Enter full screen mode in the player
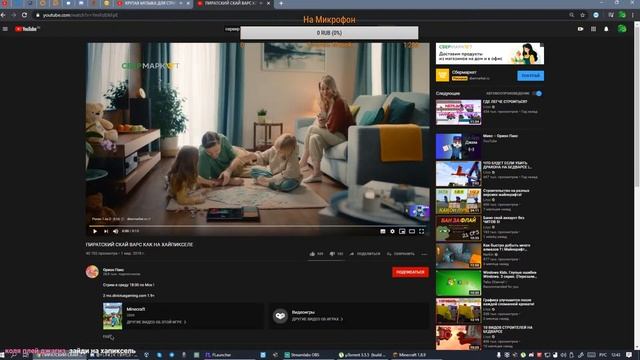This screenshot has width=640, height=360. click(x=422, y=231)
